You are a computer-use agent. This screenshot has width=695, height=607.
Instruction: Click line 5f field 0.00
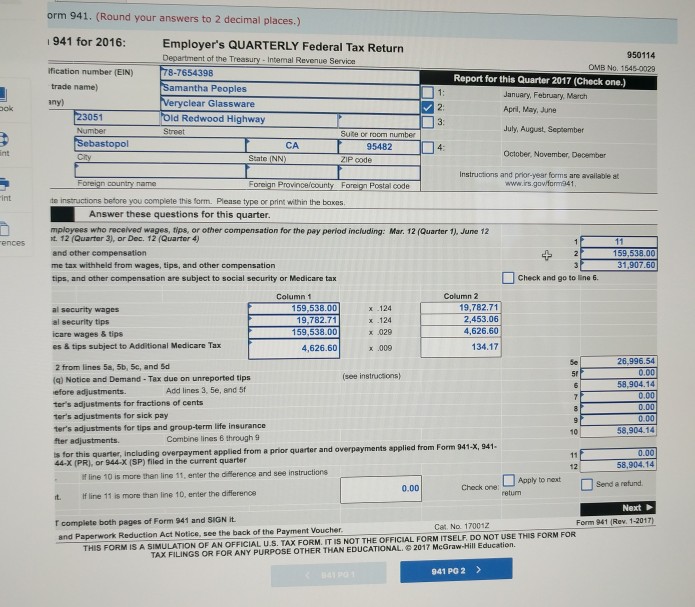point(618,373)
